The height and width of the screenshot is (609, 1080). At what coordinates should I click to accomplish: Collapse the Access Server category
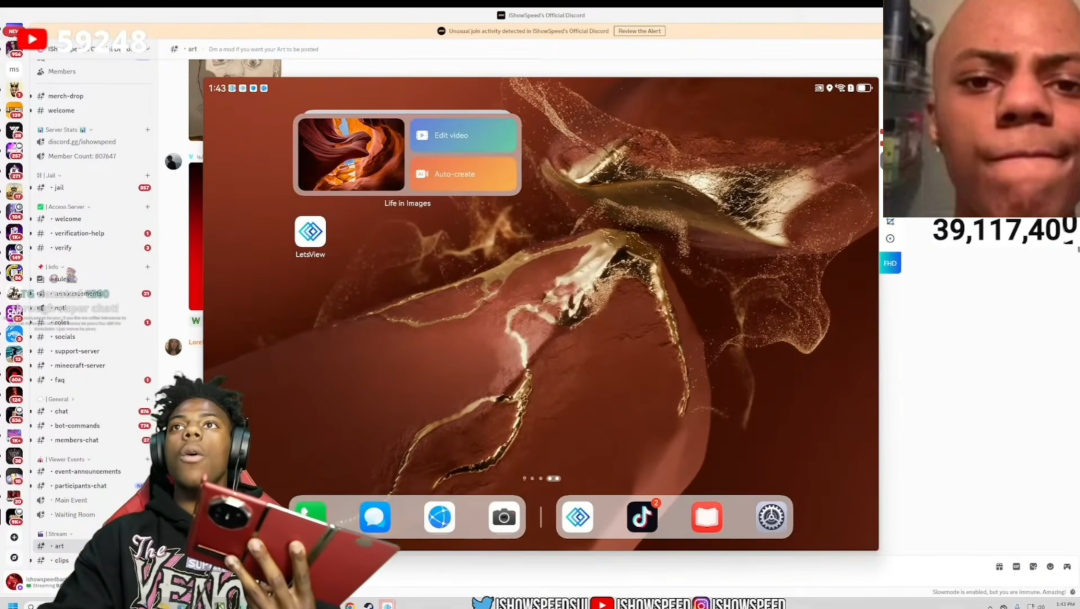(65, 207)
